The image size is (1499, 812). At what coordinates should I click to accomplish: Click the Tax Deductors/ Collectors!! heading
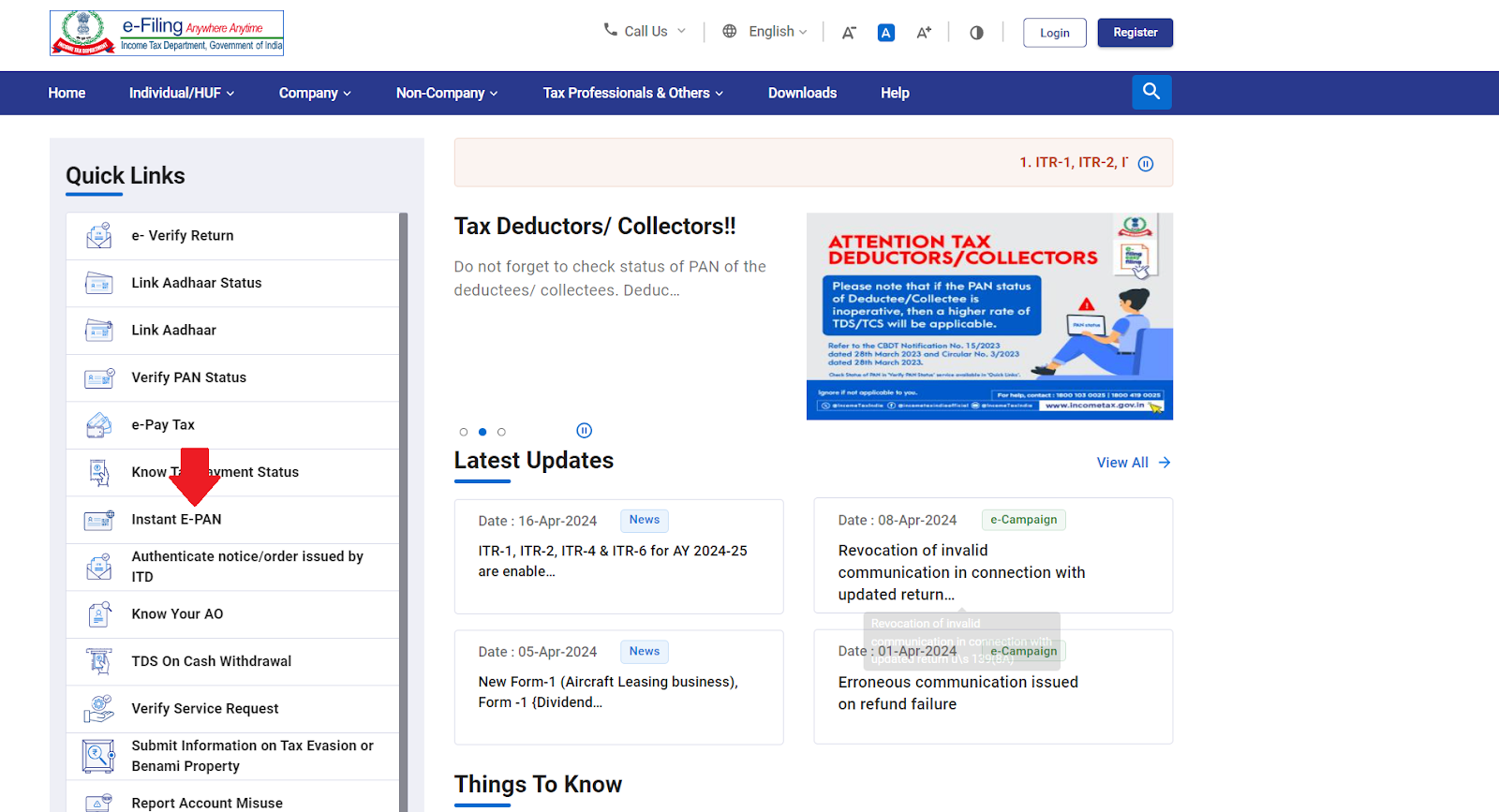pyautogui.click(x=595, y=227)
